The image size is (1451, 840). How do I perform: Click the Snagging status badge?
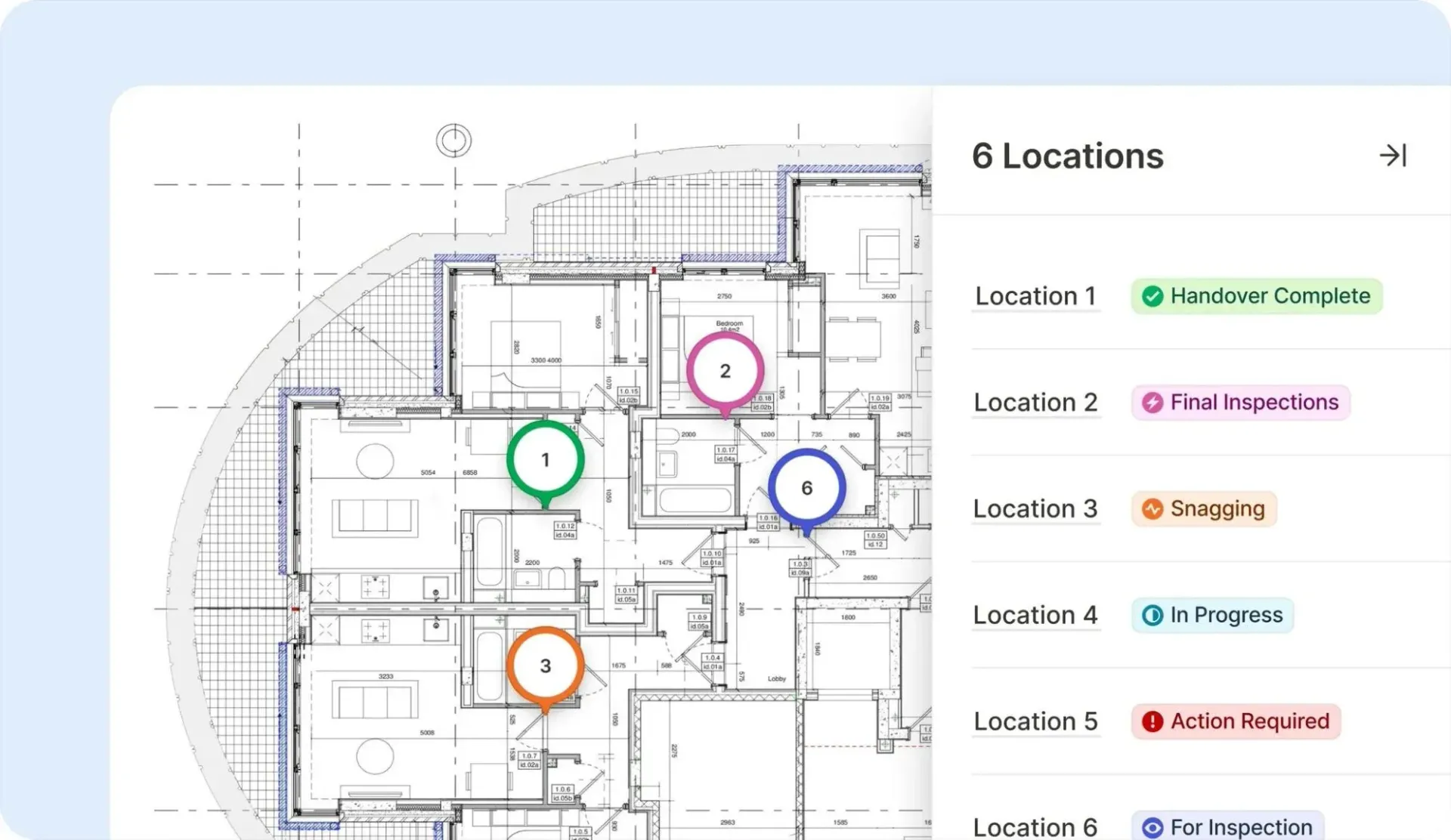tap(1204, 509)
